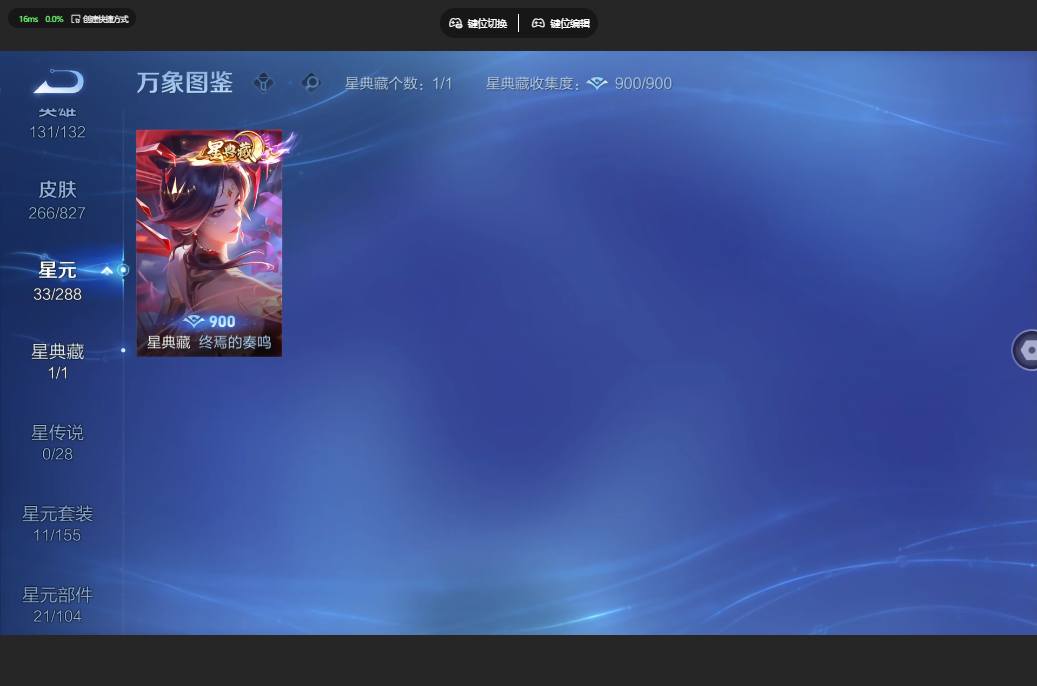Select the 皮肤 266/827 tab
This screenshot has height=686, width=1037.
58,200
